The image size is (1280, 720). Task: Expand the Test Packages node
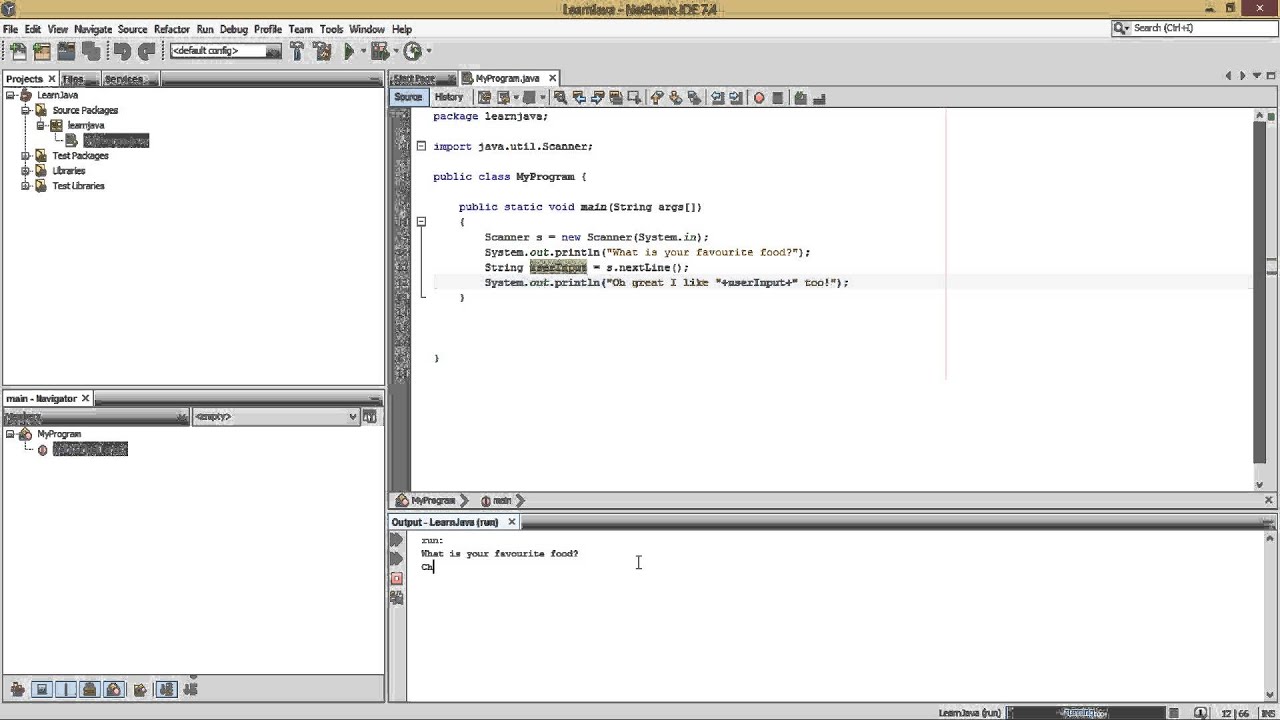[25, 156]
